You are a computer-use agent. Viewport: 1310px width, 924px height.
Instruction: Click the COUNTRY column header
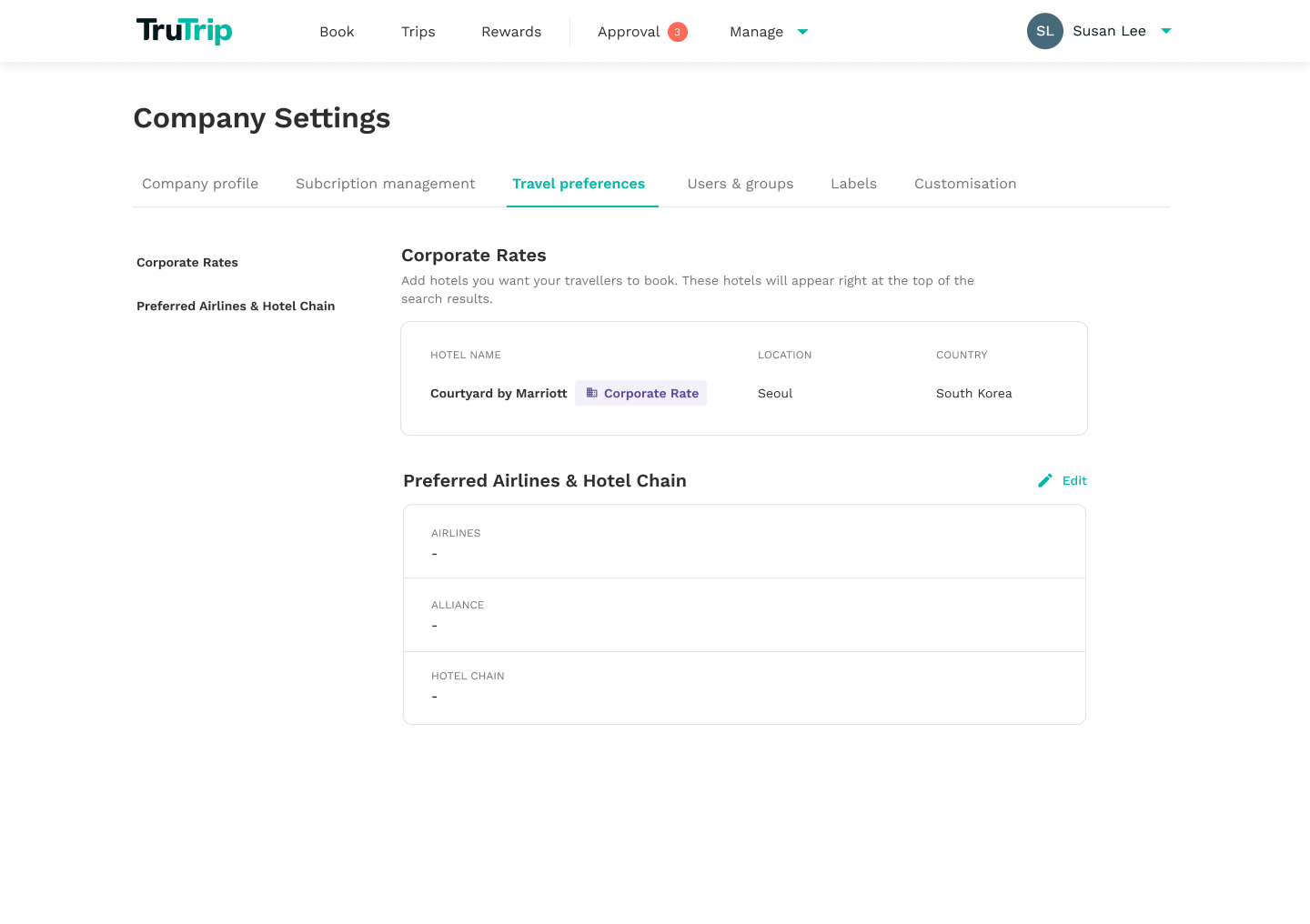coord(962,356)
